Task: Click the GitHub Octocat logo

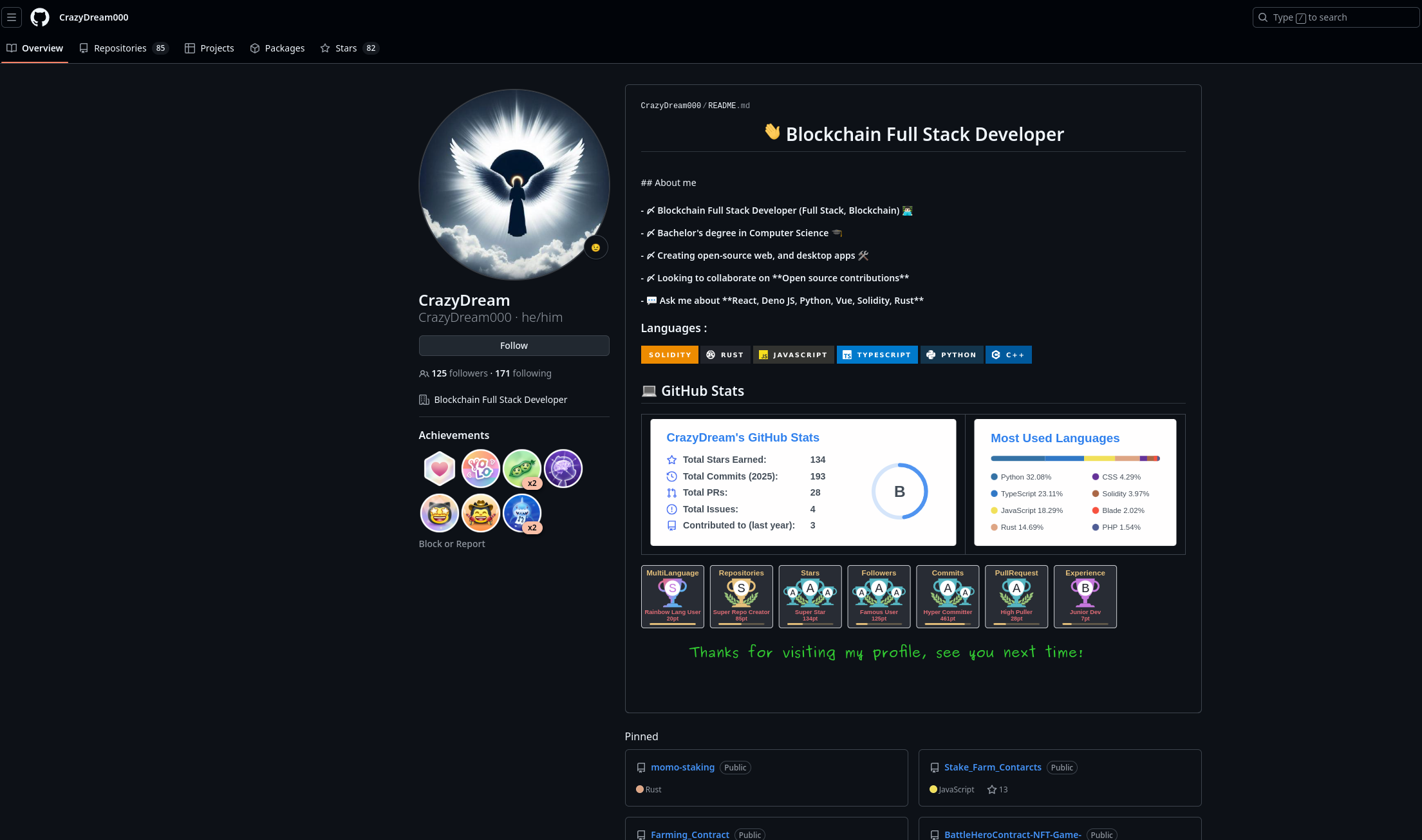Action: coord(40,17)
